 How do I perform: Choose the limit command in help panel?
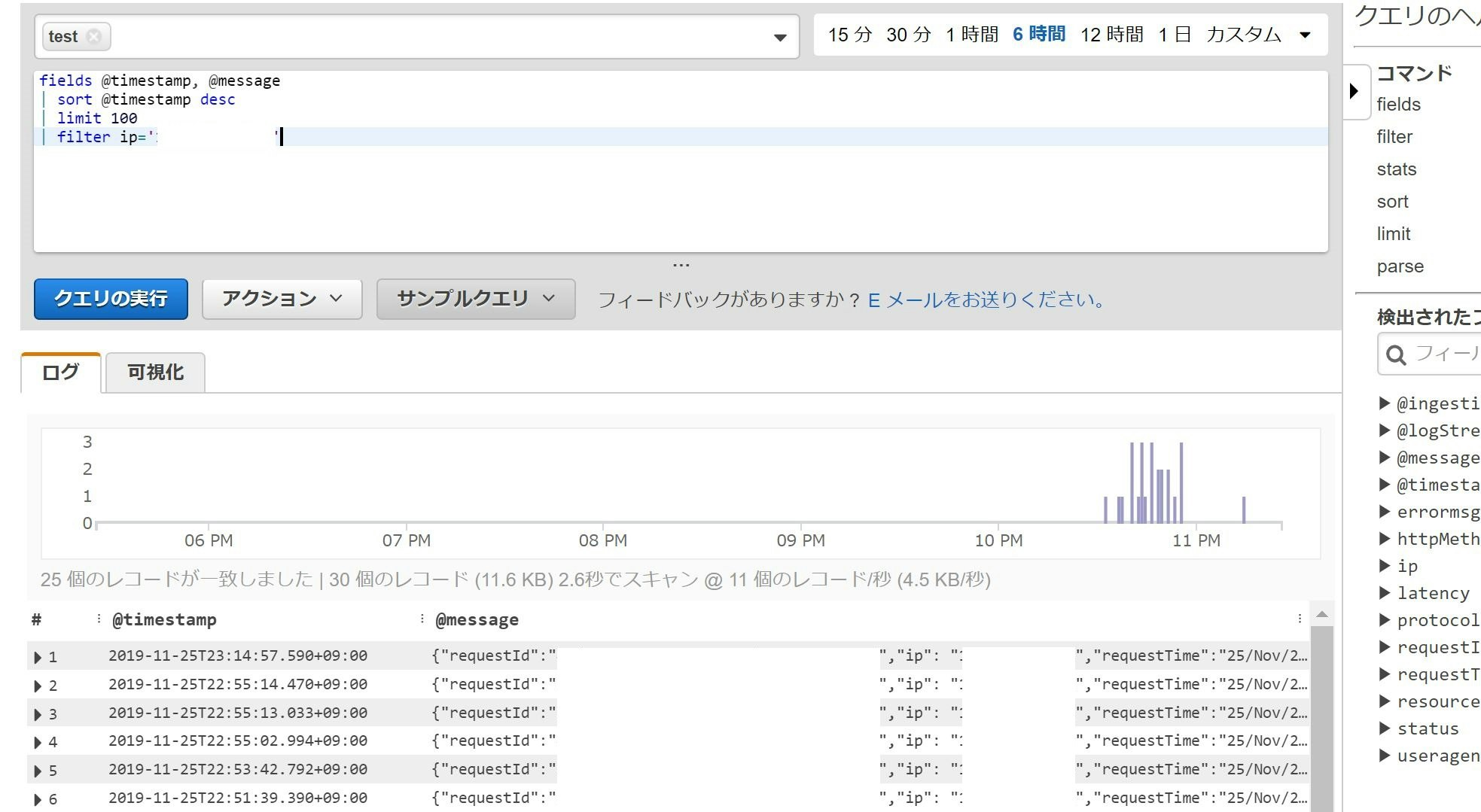(1394, 234)
